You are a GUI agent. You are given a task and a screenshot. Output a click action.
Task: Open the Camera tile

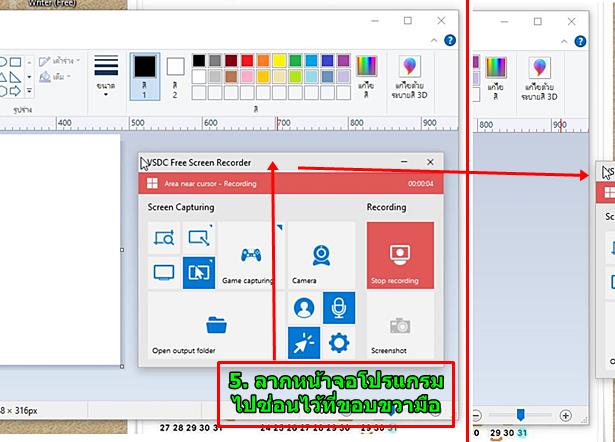321,255
